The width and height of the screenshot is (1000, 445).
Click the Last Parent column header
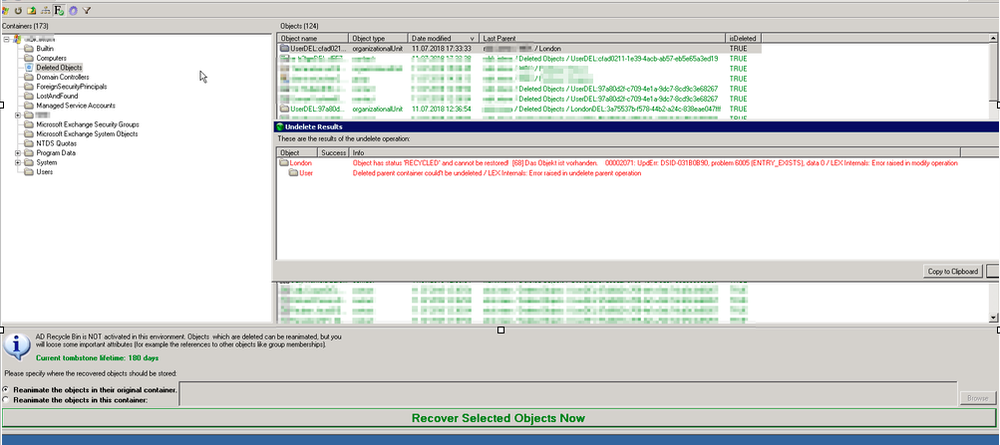click(600, 38)
